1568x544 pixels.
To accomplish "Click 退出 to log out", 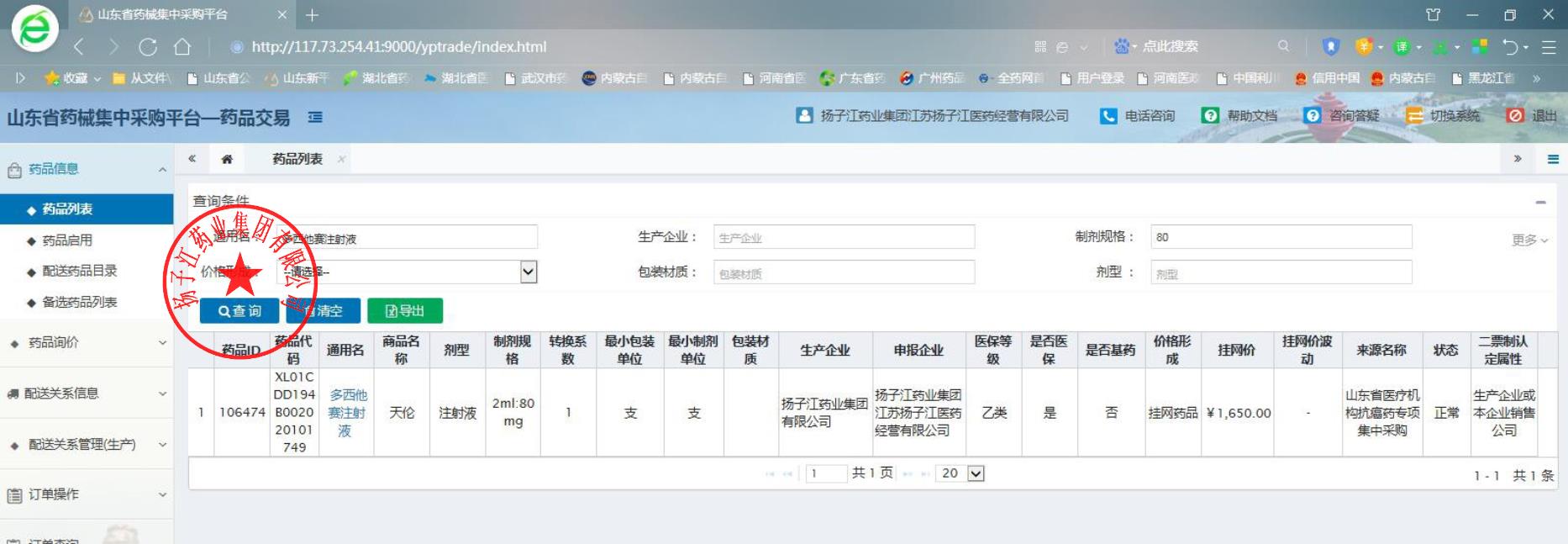I will pos(1533,116).
